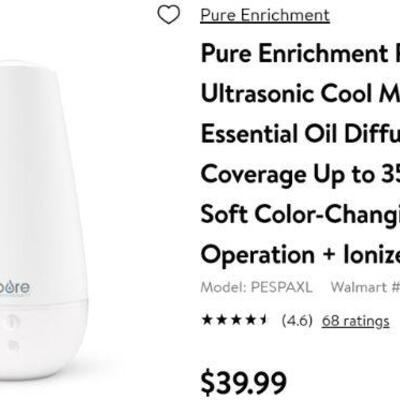400x400 pixels.
Task: Click the Pure Enrichment title heading line
Action: tap(300, 54)
